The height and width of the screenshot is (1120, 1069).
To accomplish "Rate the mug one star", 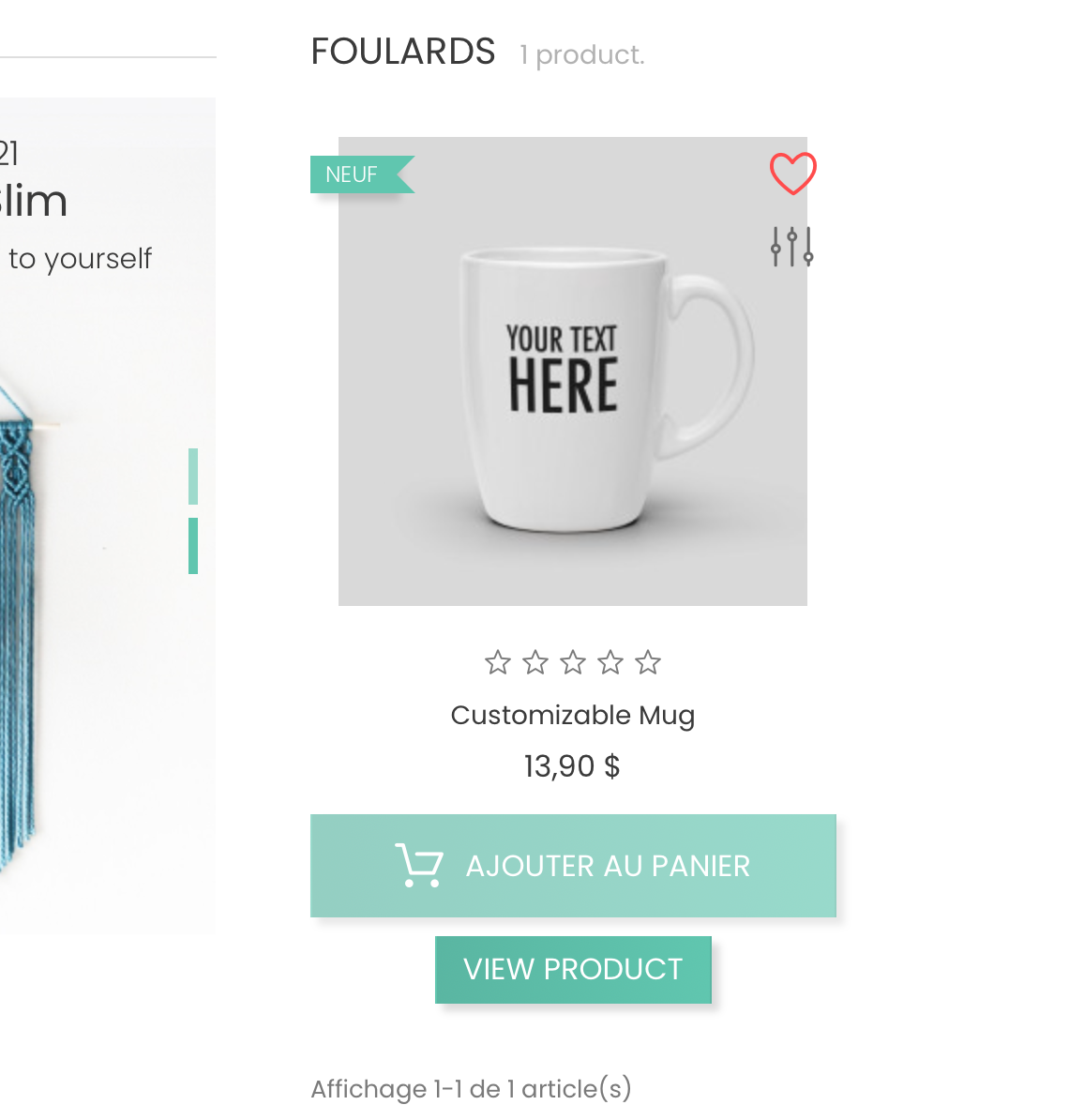I will coord(498,663).
